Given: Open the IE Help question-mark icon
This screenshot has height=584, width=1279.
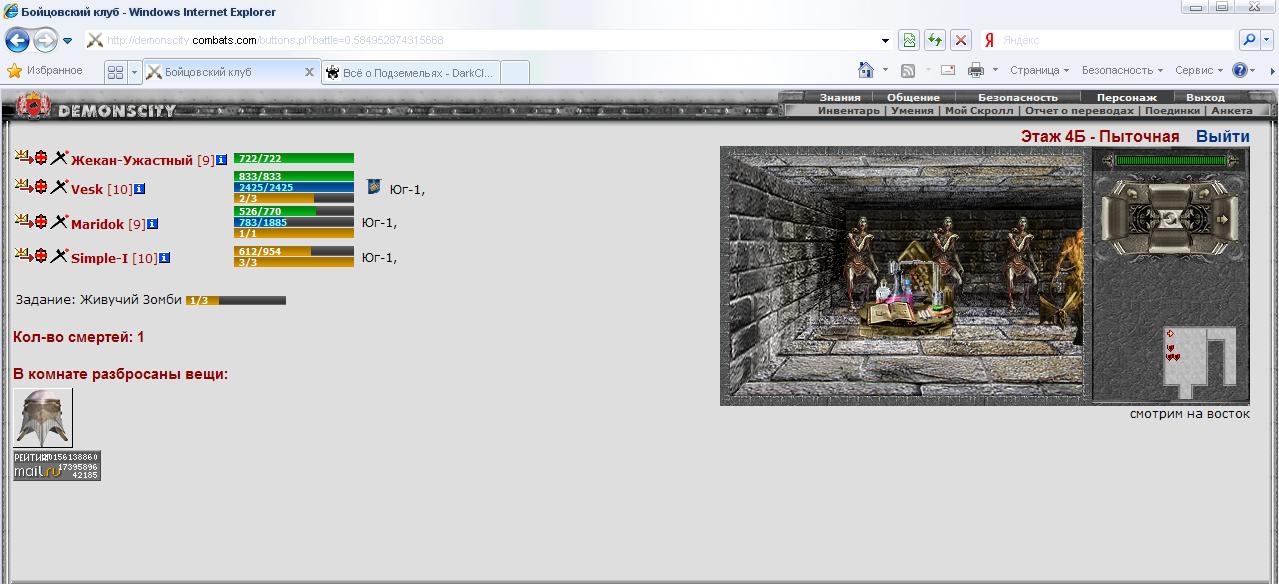Looking at the screenshot, I should 1240,70.
